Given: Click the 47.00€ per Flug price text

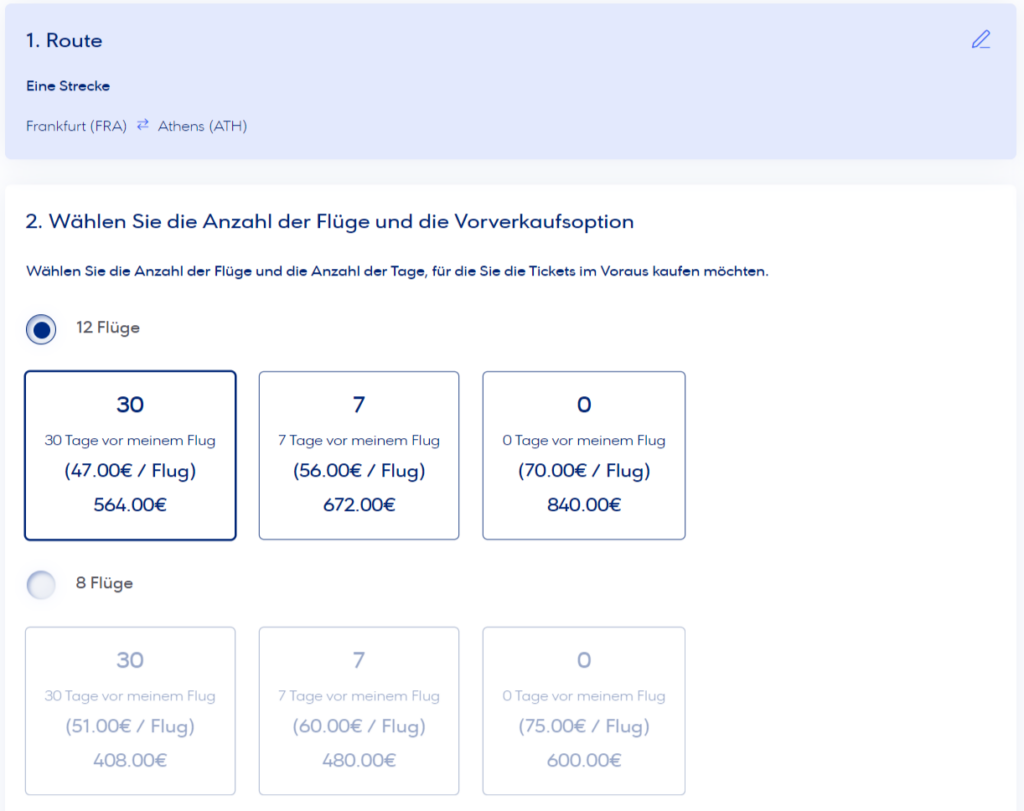Looking at the screenshot, I should pos(130,471).
